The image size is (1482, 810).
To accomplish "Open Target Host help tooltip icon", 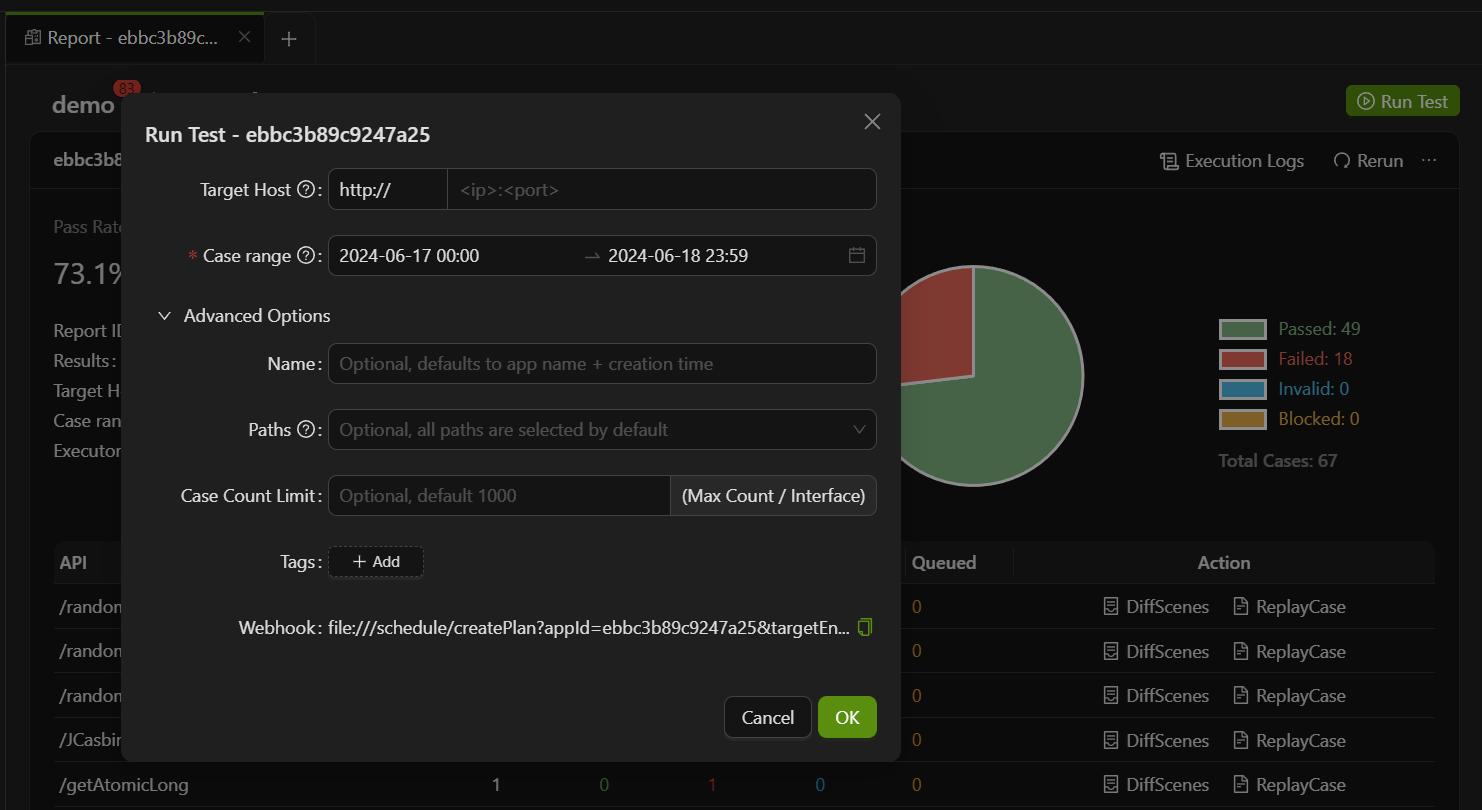I will point(306,190).
